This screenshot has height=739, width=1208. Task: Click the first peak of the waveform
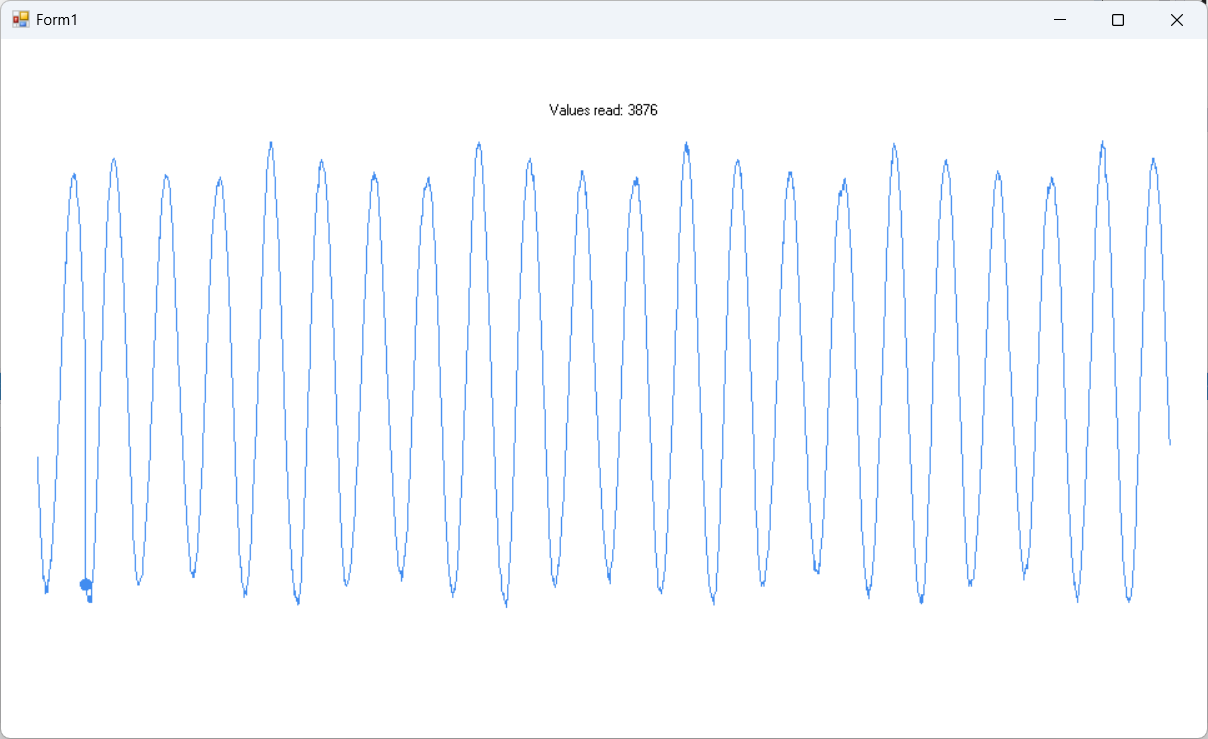click(x=74, y=175)
